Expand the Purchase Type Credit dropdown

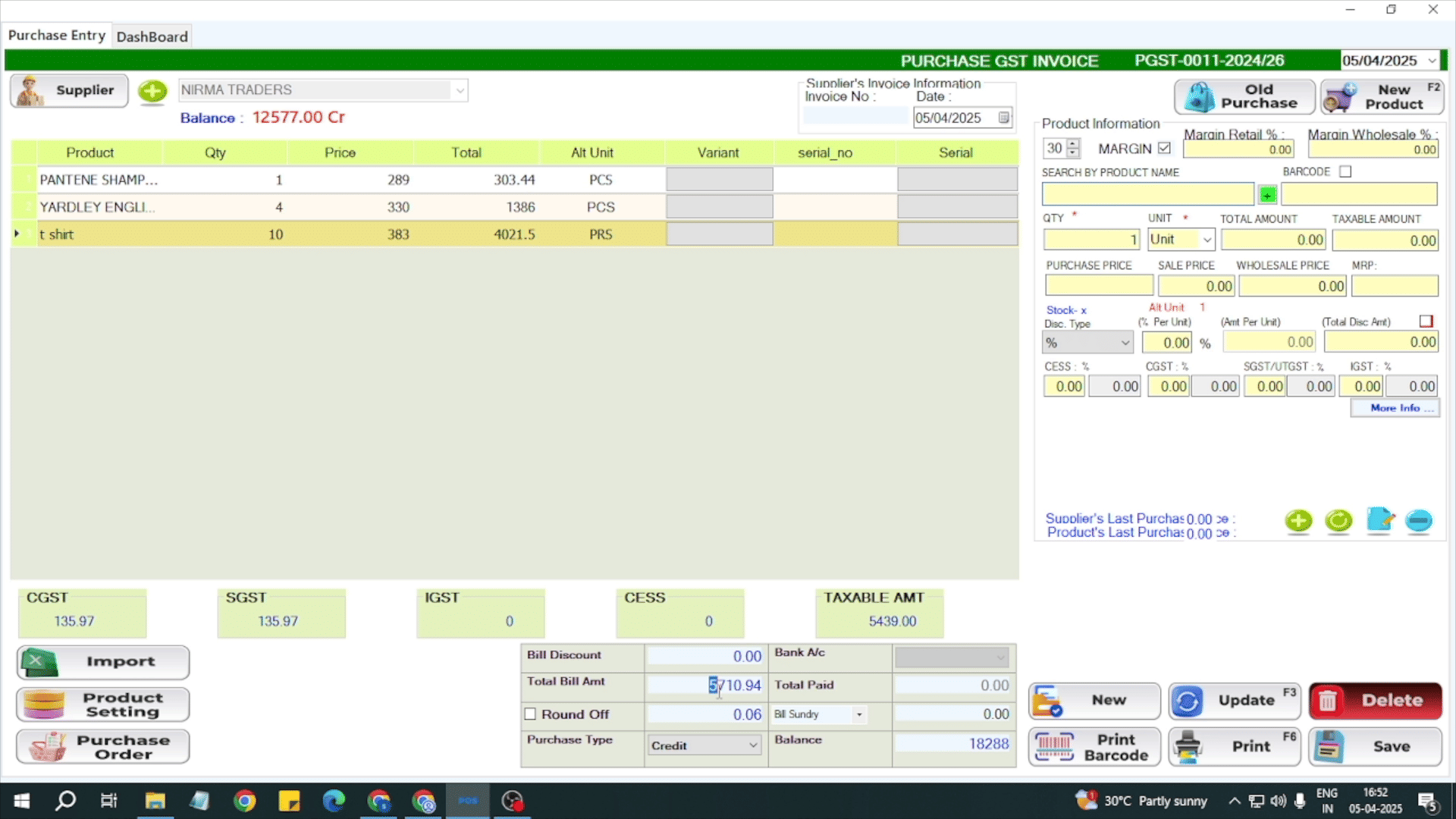click(x=752, y=745)
